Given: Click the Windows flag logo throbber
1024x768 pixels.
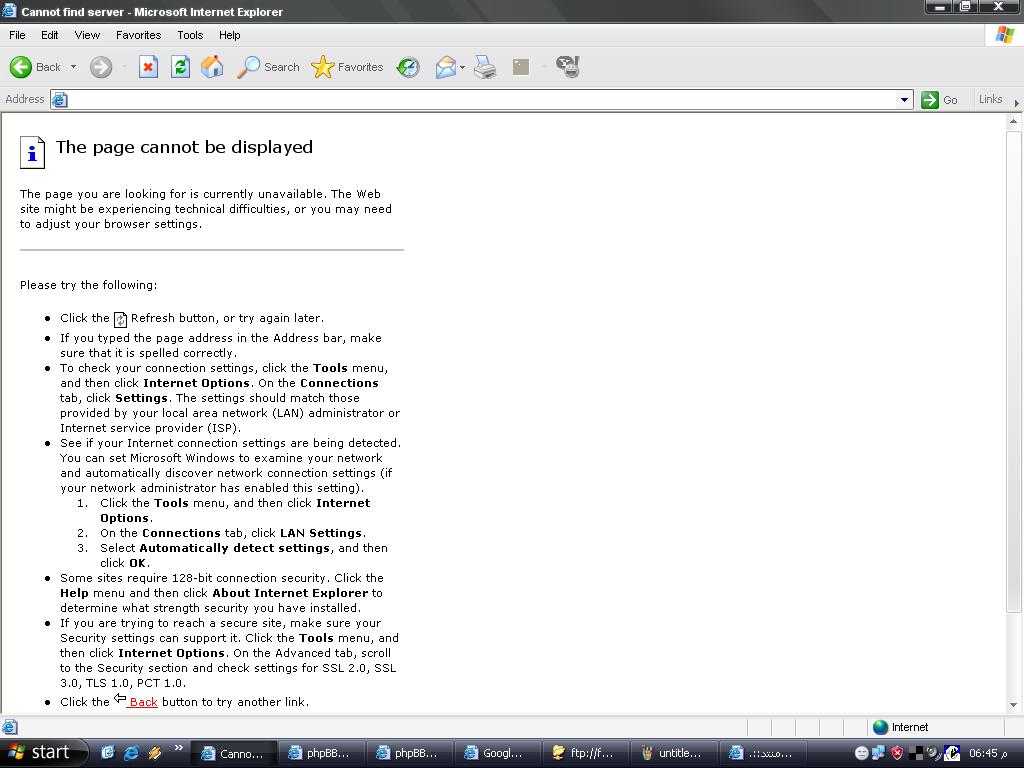Looking at the screenshot, I should click(x=1004, y=35).
